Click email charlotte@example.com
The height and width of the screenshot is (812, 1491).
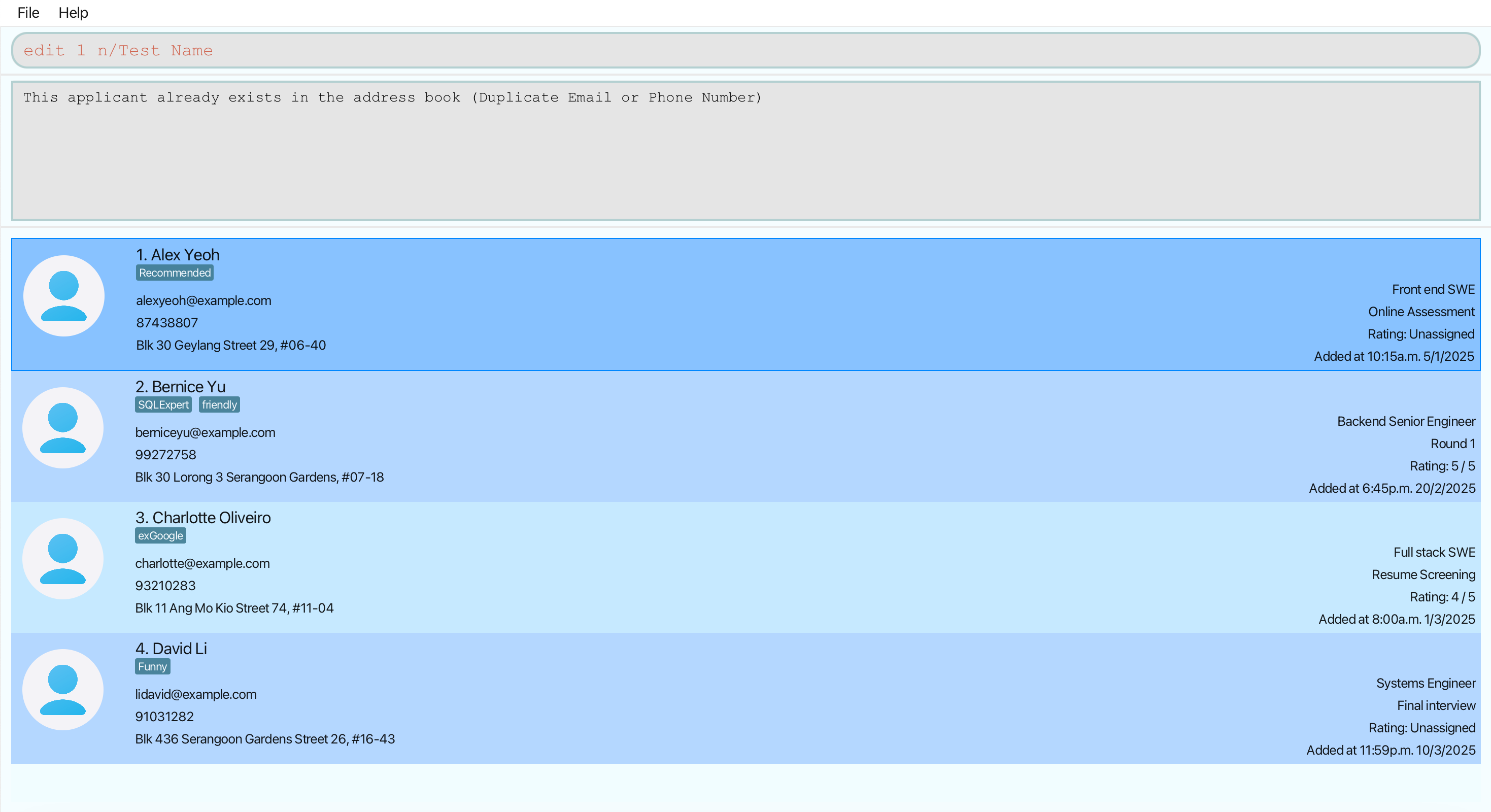tap(202, 563)
